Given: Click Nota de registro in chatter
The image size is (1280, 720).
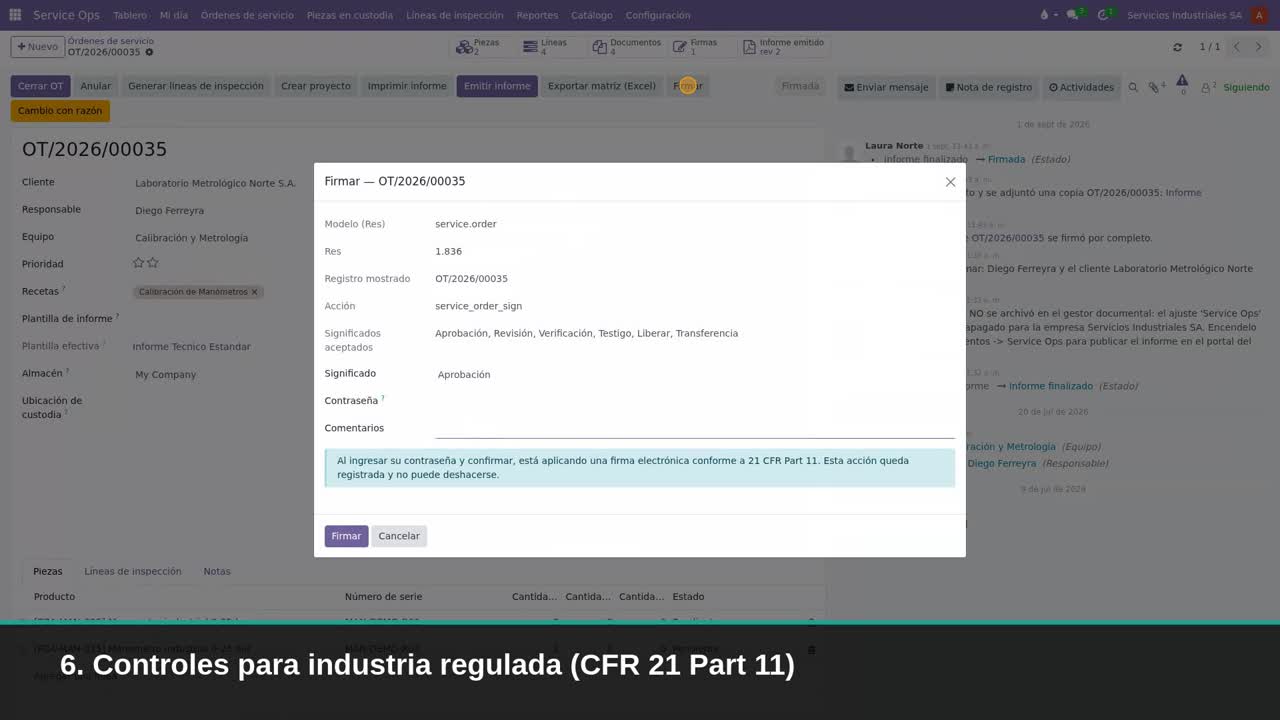Looking at the screenshot, I should (x=989, y=87).
